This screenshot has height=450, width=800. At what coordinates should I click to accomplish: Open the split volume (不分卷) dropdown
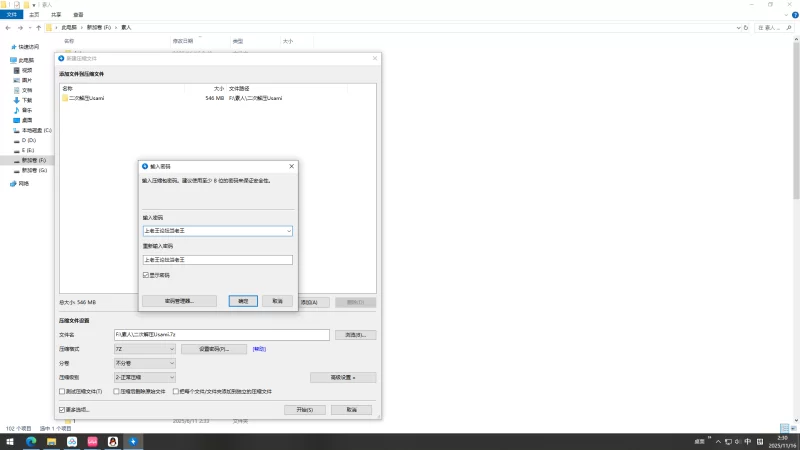145,363
